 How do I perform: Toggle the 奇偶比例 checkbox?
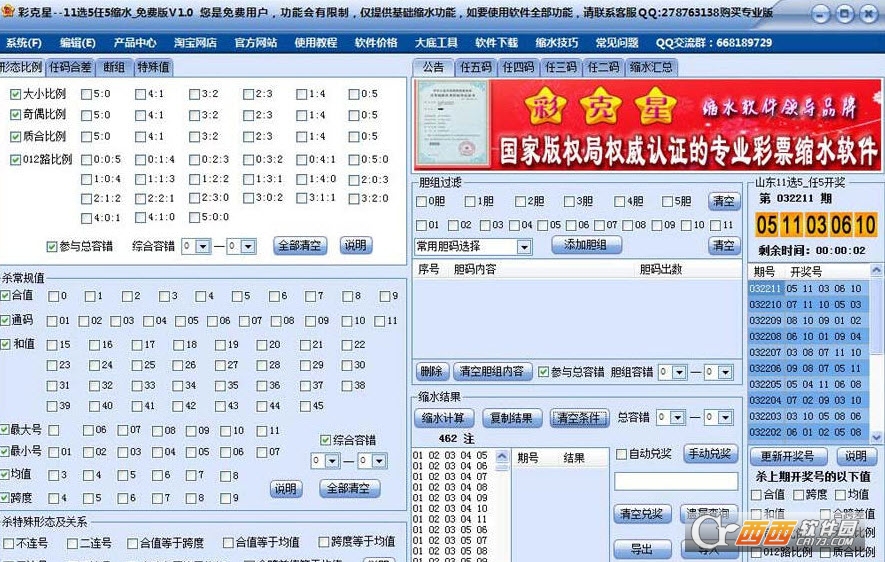(15, 115)
